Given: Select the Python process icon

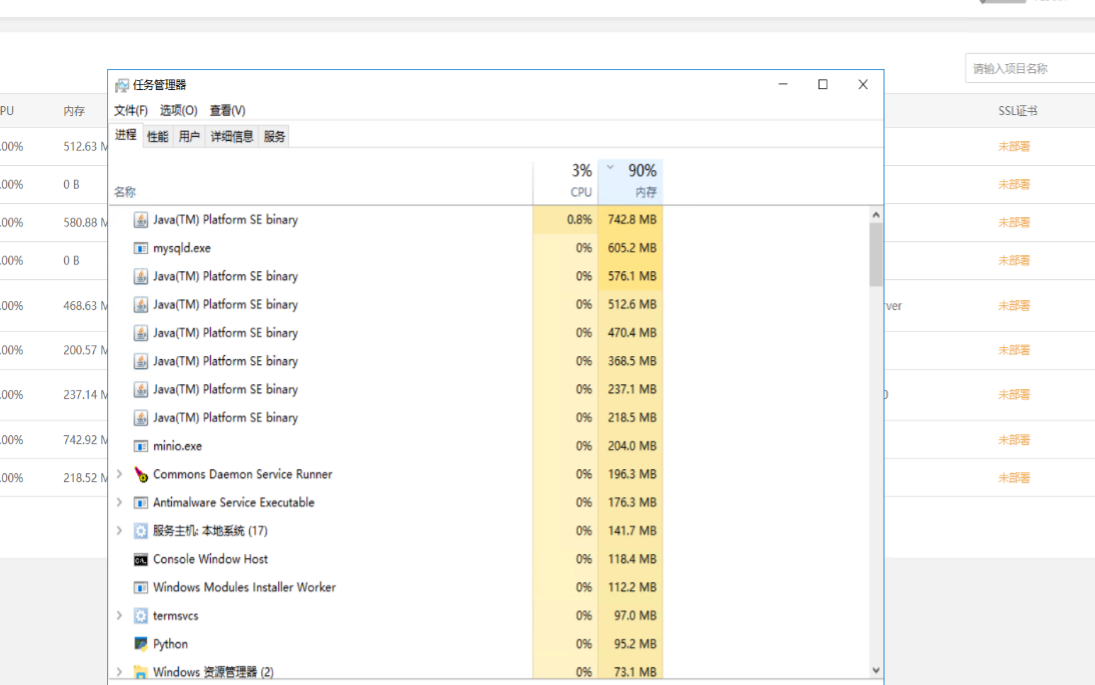Looking at the screenshot, I should pos(141,644).
